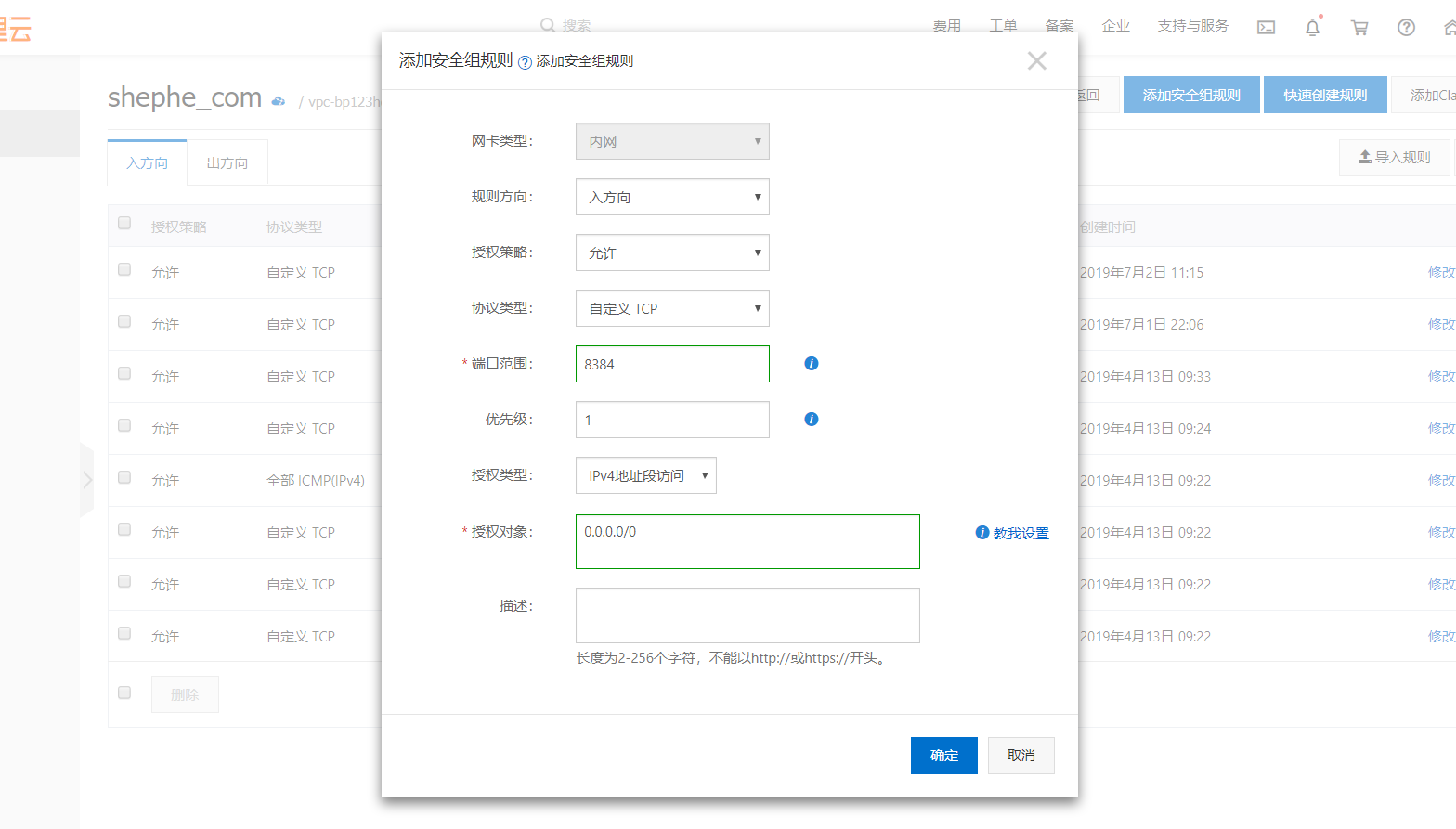Click the 确定 confirm button
The image size is (1456, 829).
pos(943,756)
